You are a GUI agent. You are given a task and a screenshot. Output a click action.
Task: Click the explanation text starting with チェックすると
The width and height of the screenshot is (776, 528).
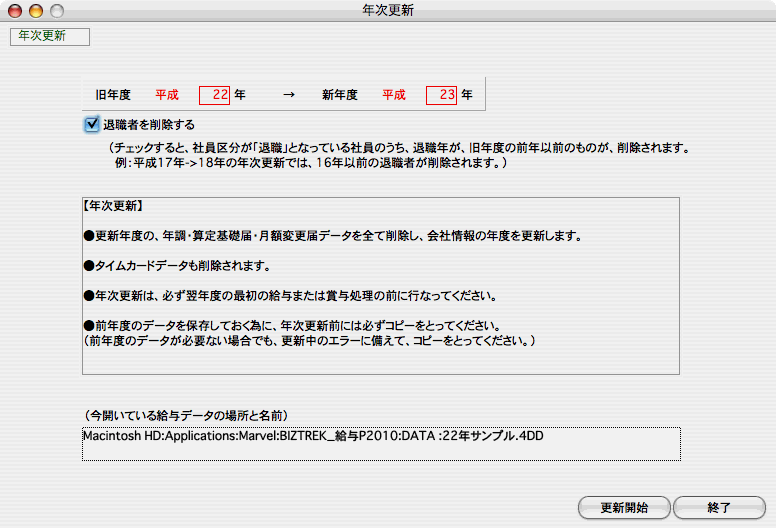(x=400, y=147)
